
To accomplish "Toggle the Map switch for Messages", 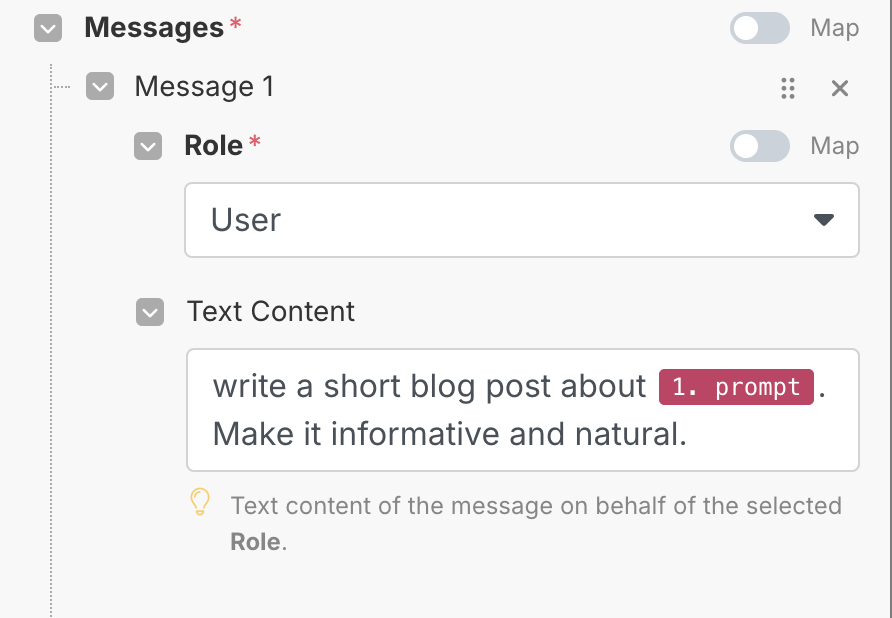I will (x=759, y=28).
